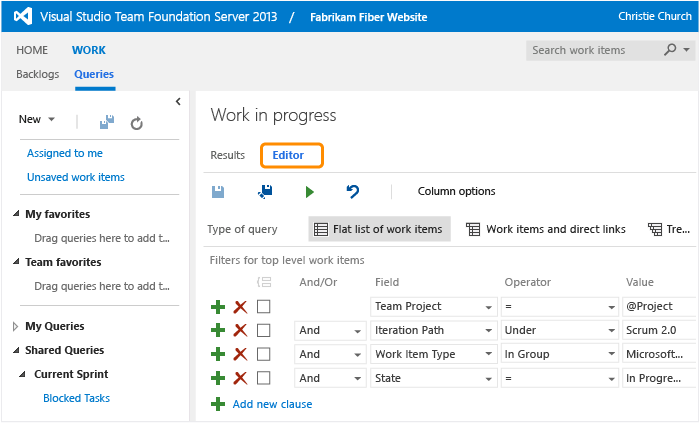The width and height of the screenshot is (700, 423).
Task: Click the Add new clause link
Action: (x=272, y=404)
